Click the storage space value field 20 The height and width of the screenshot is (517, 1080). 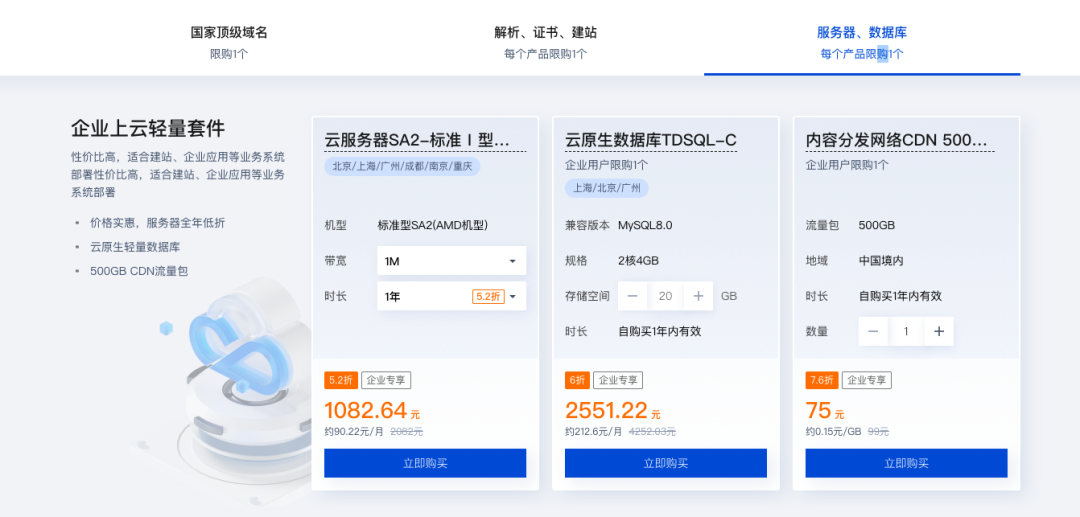click(x=665, y=296)
